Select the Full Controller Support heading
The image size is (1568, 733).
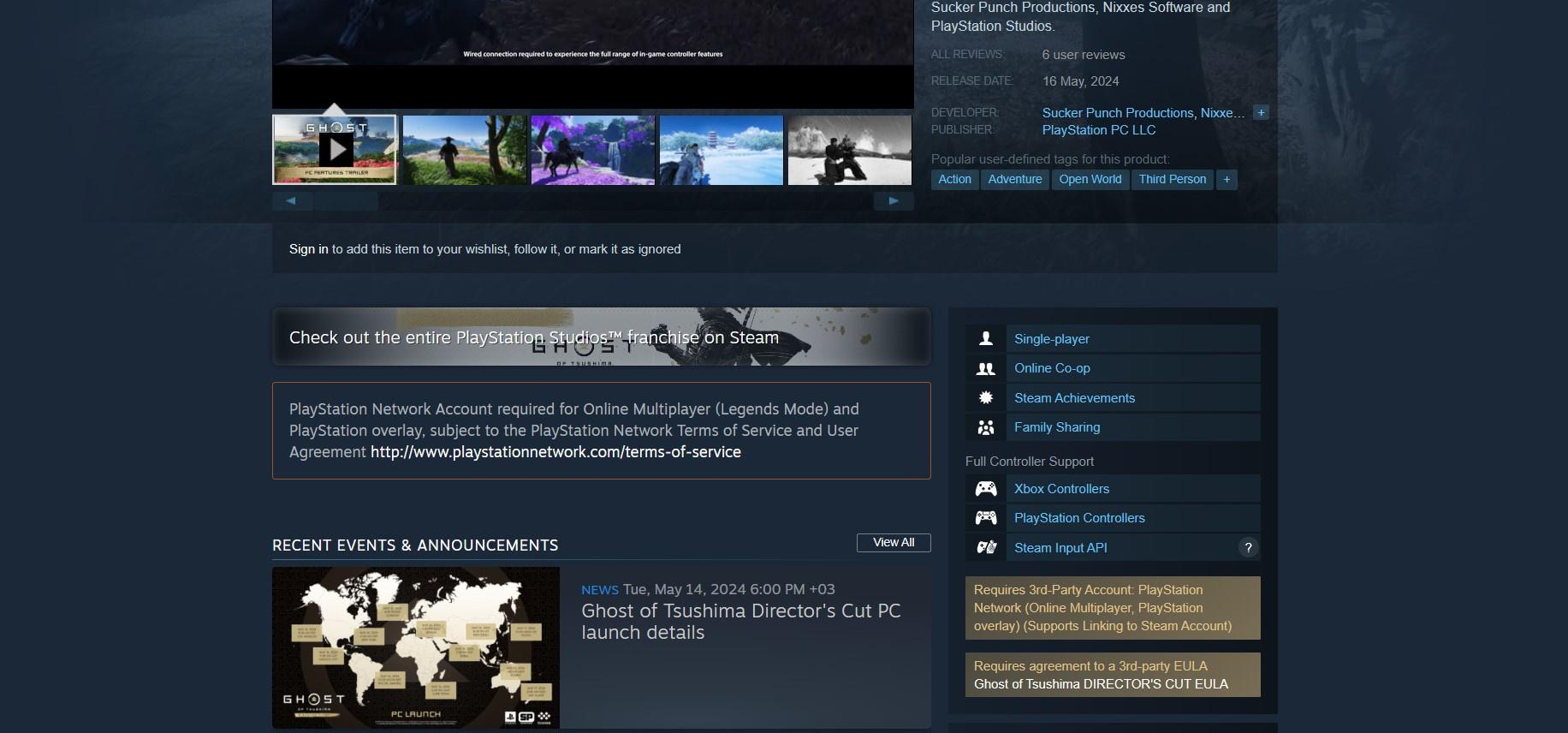(1030, 462)
